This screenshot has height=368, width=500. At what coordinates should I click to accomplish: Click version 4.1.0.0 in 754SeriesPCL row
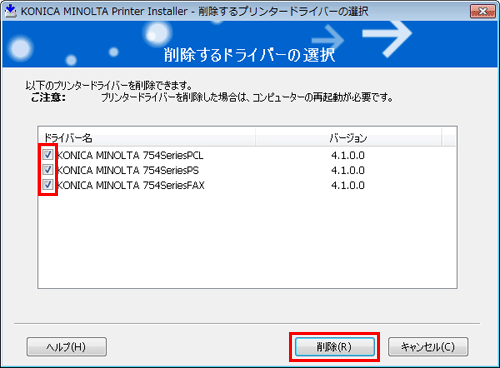pyautogui.click(x=348, y=155)
